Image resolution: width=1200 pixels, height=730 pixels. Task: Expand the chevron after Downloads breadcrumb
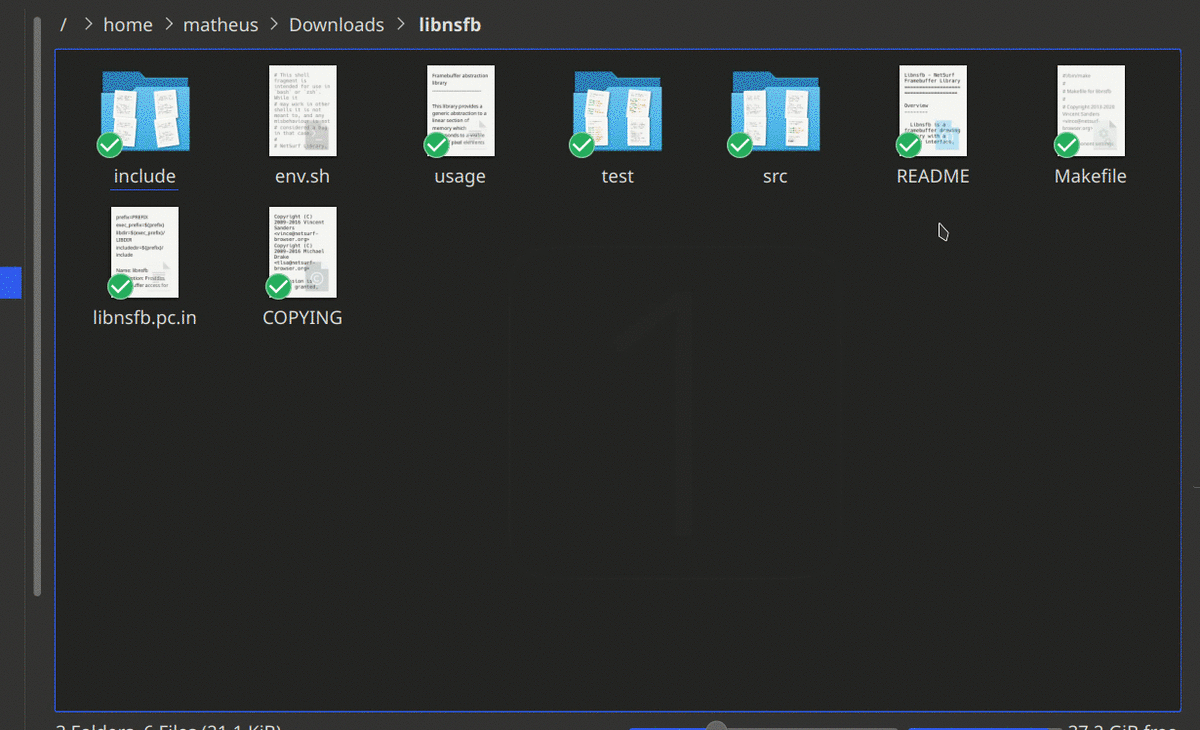click(x=401, y=24)
